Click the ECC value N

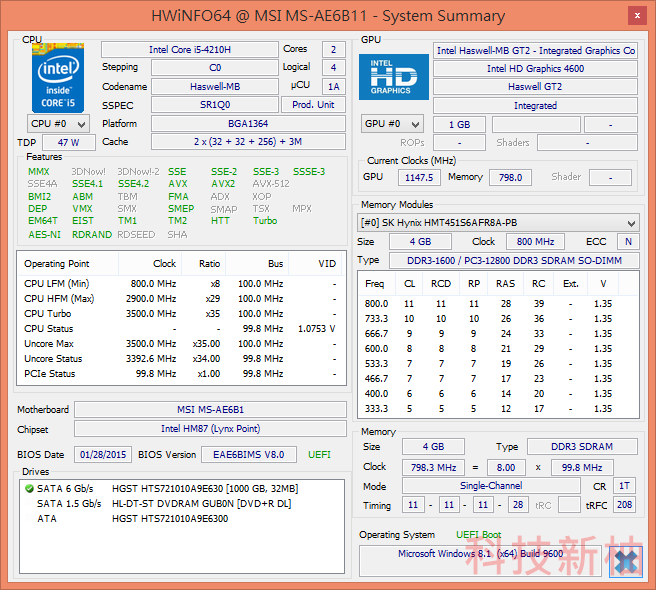tap(628, 241)
